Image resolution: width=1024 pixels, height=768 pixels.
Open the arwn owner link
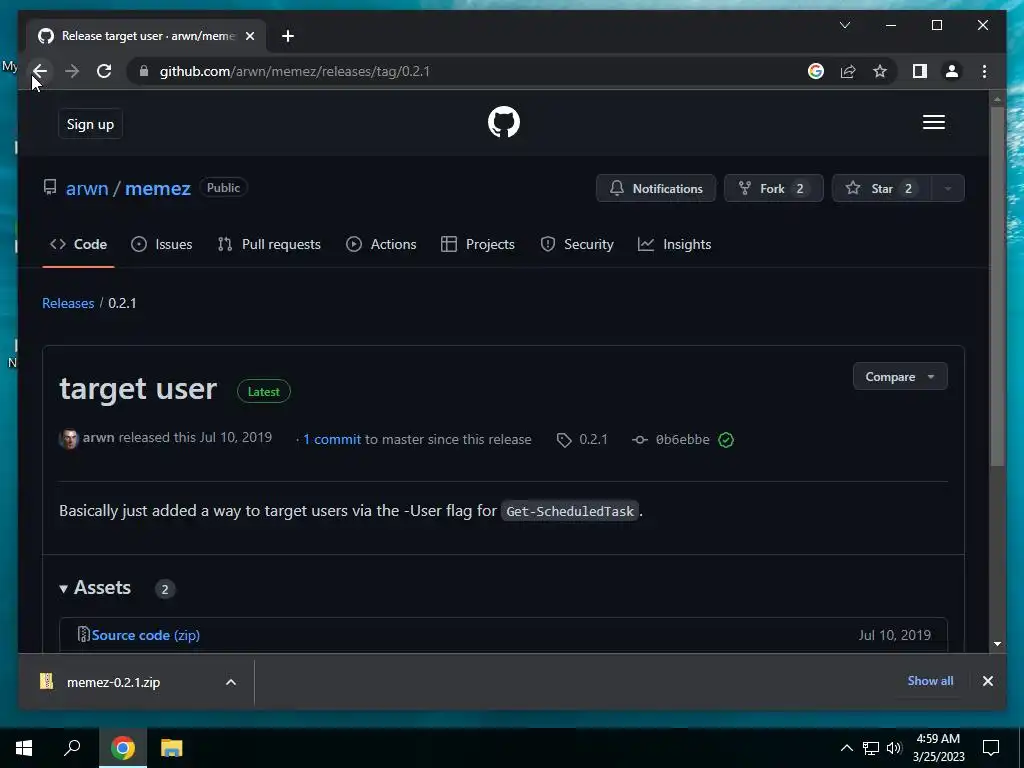point(87,188)
